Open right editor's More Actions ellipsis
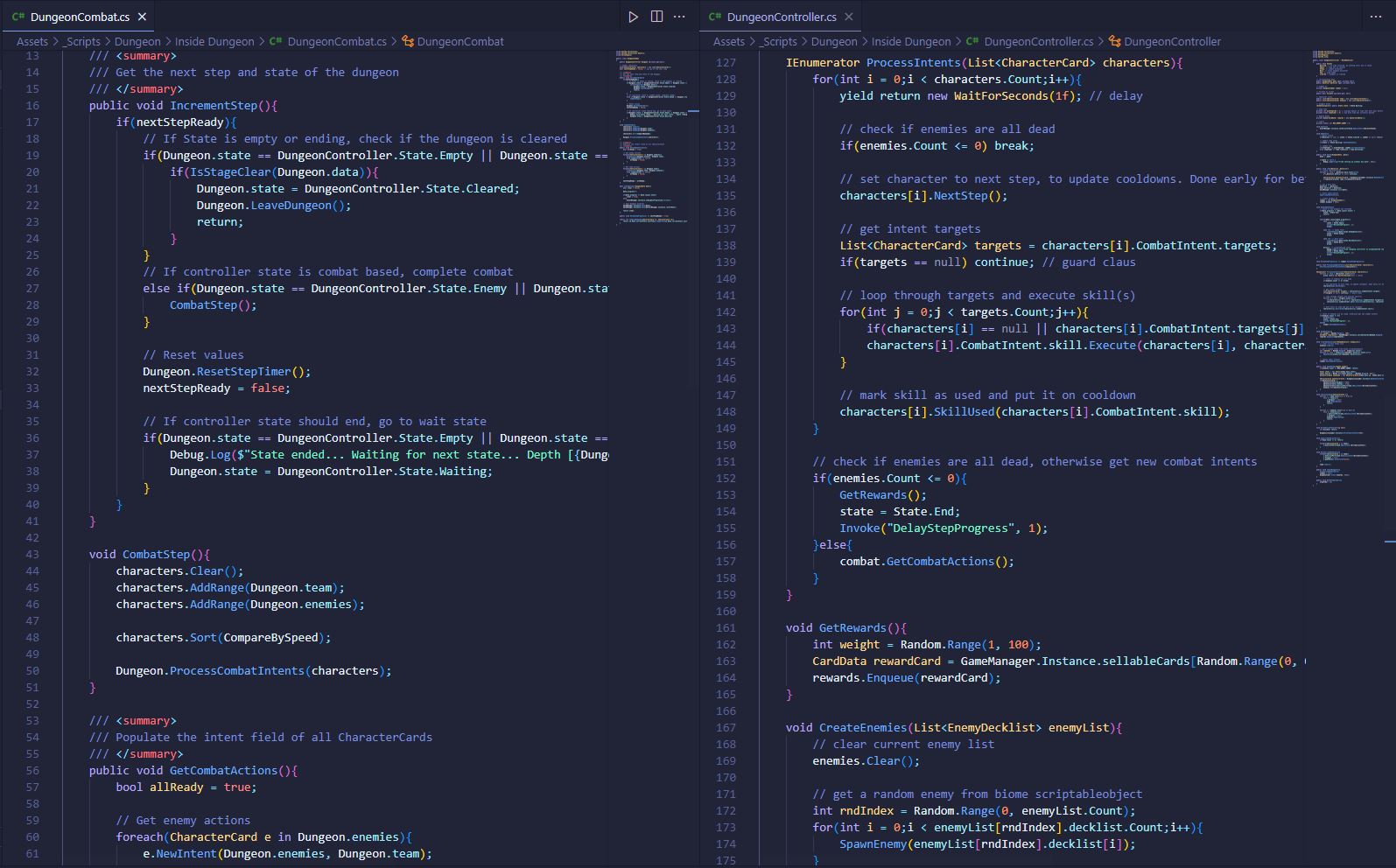 click(1375, 17)
